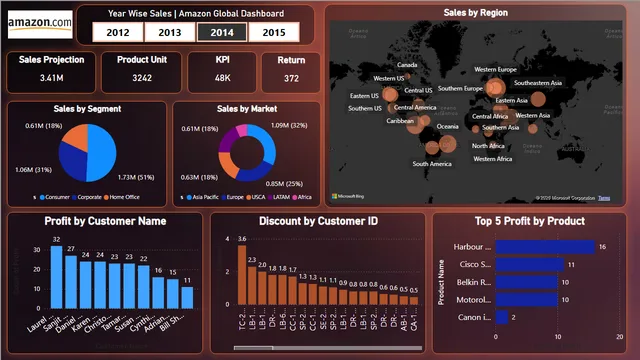The height and width of the screenshot is (360, 640).
Task: Click the North Africa map label
Action: click(x=488, y=146)
